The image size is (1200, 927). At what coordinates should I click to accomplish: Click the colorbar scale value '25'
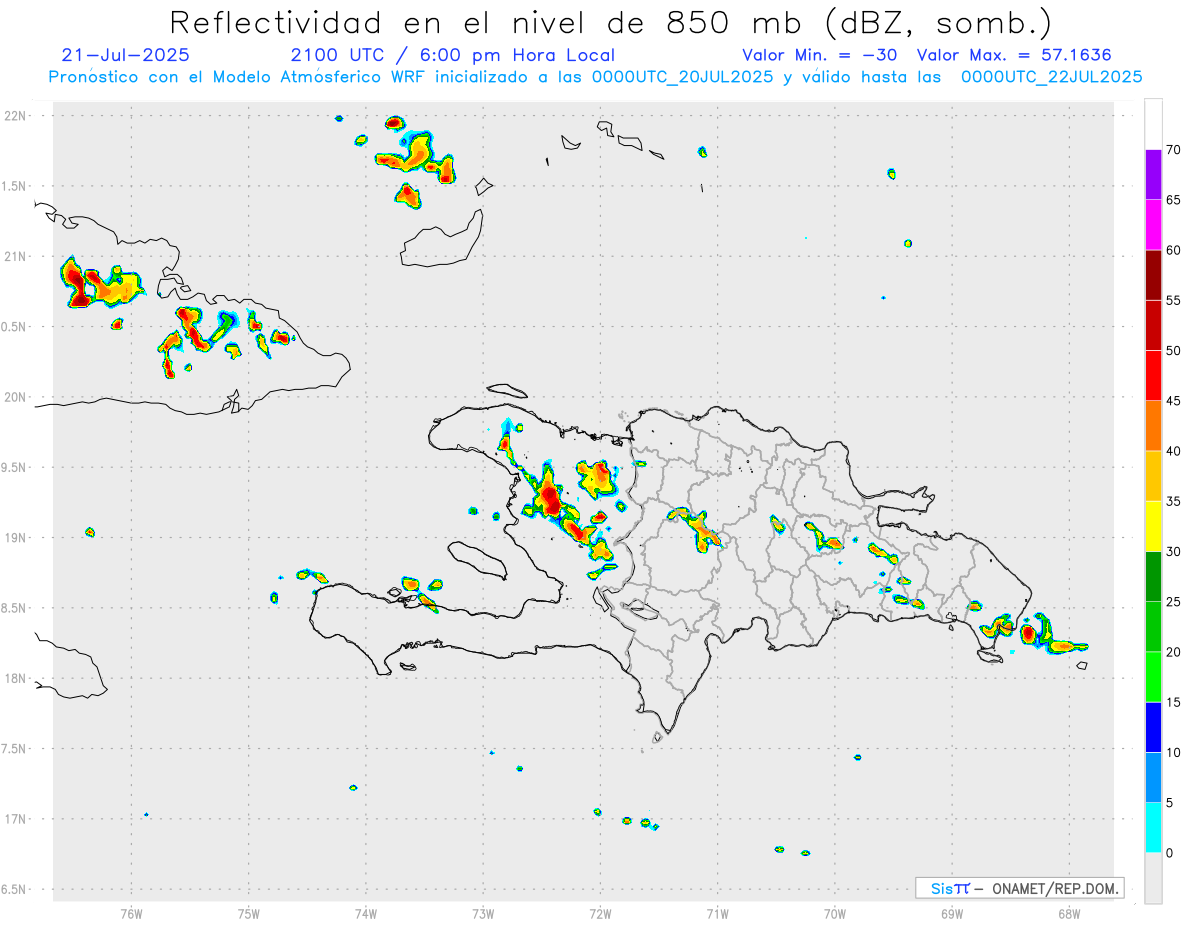click(x=1174, y=602)
